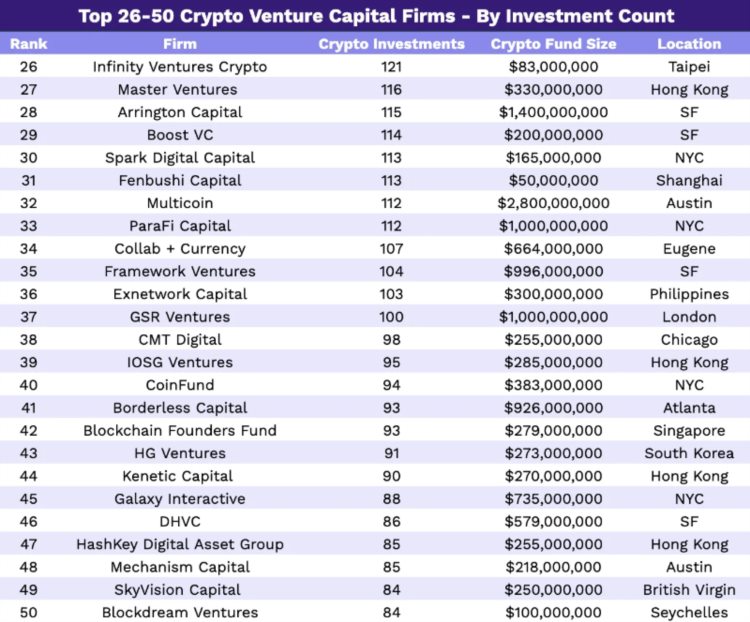Select the Firm column header
Image resolution: width=750 pixels, height=622 pixels.
[180, 44]
